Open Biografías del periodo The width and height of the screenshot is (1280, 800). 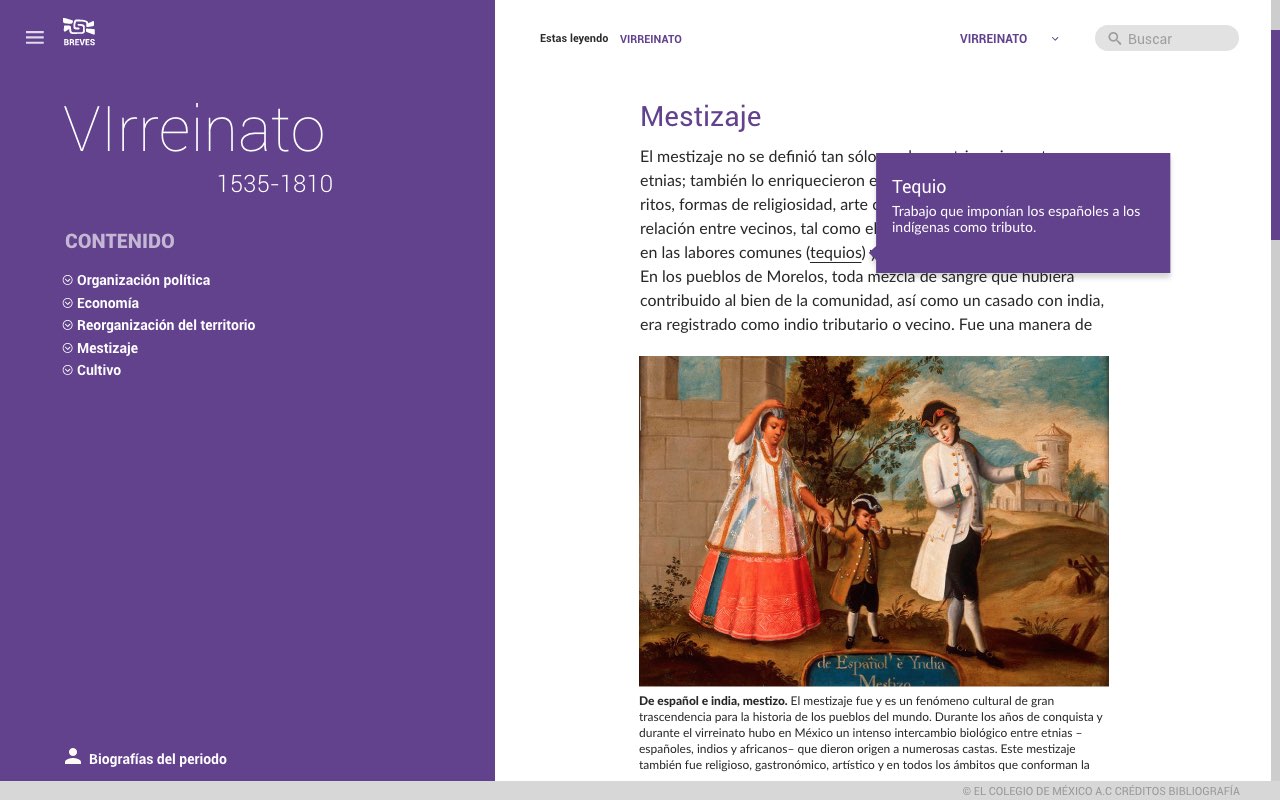point(158,759)
